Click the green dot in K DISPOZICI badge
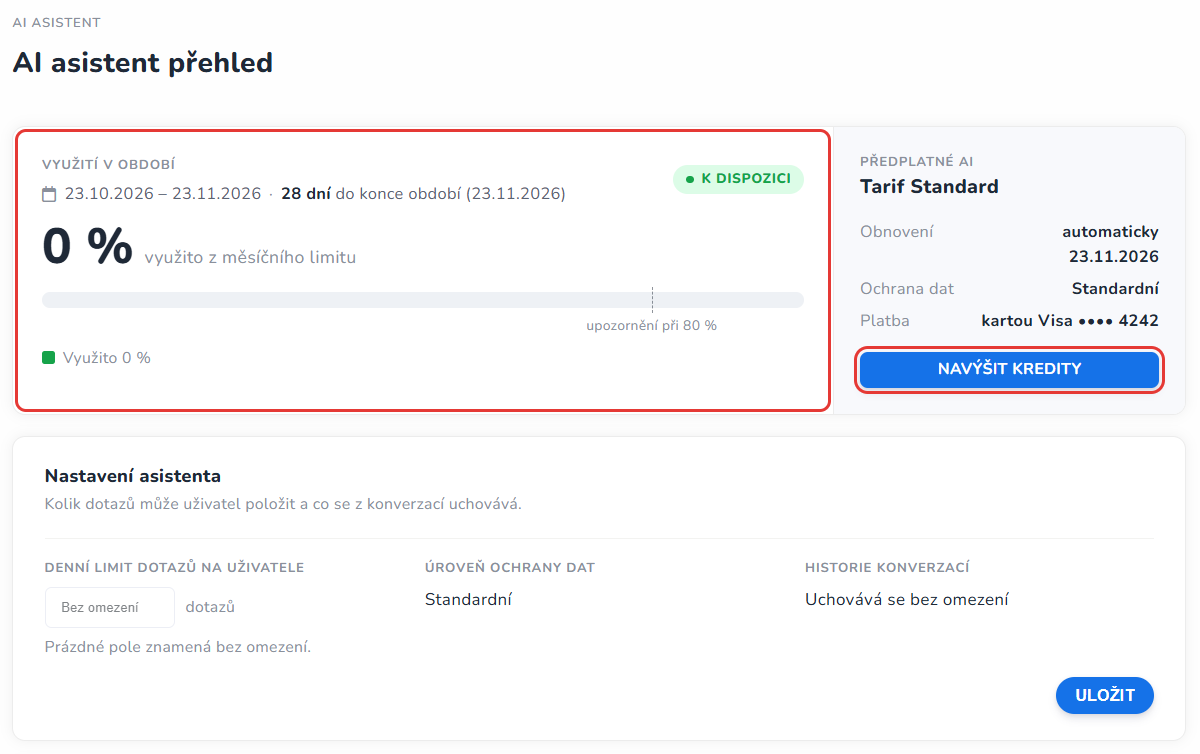 click(690, 179)
